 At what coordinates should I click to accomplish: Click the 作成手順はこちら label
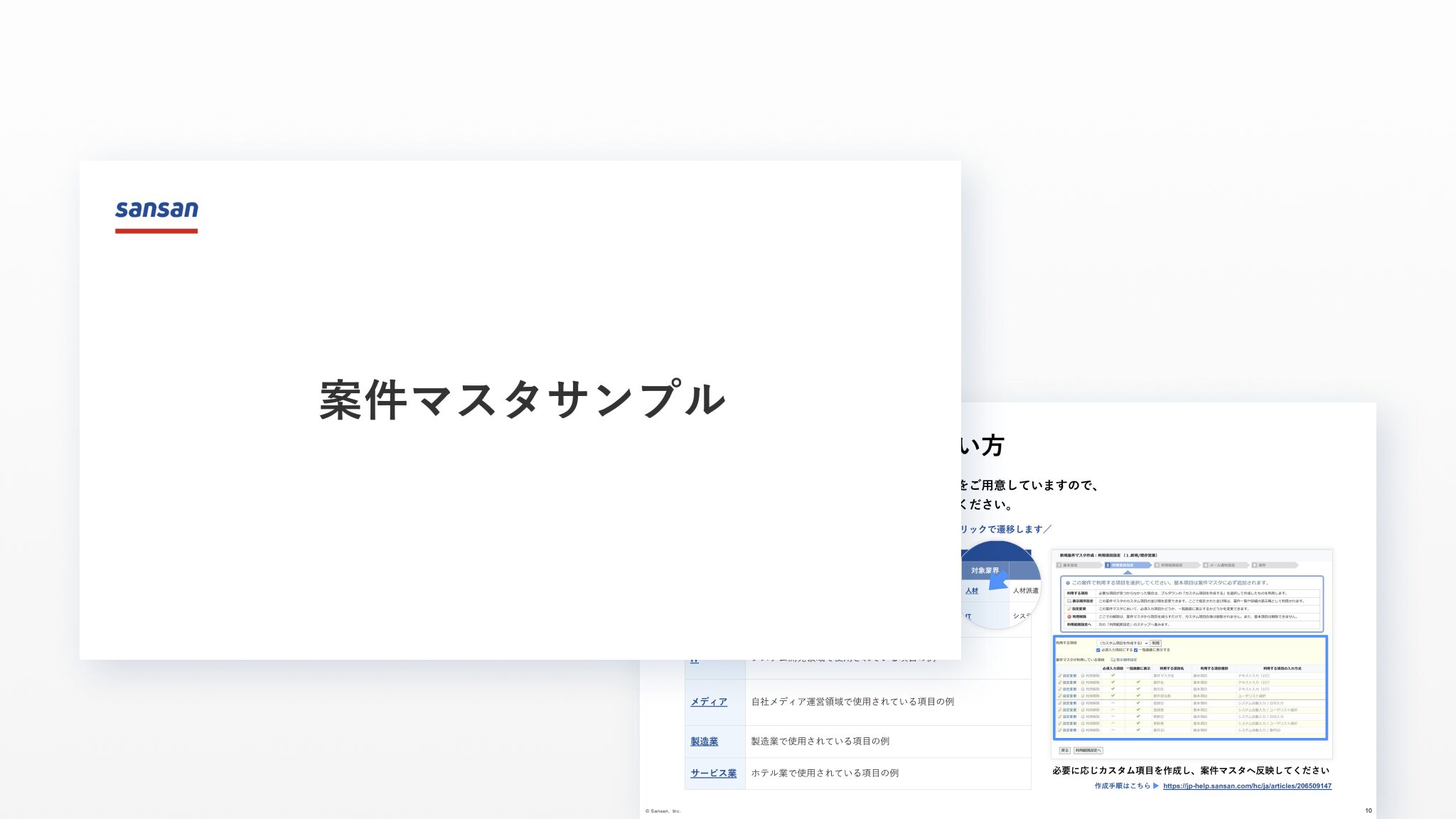pos(1122,786)
